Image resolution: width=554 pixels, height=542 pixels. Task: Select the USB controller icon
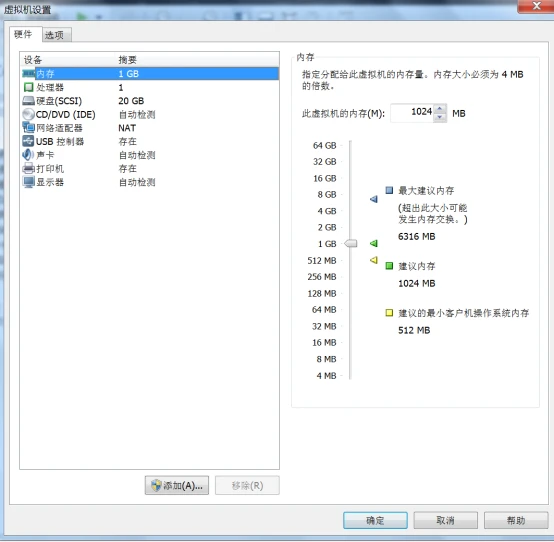click(28, 141)
